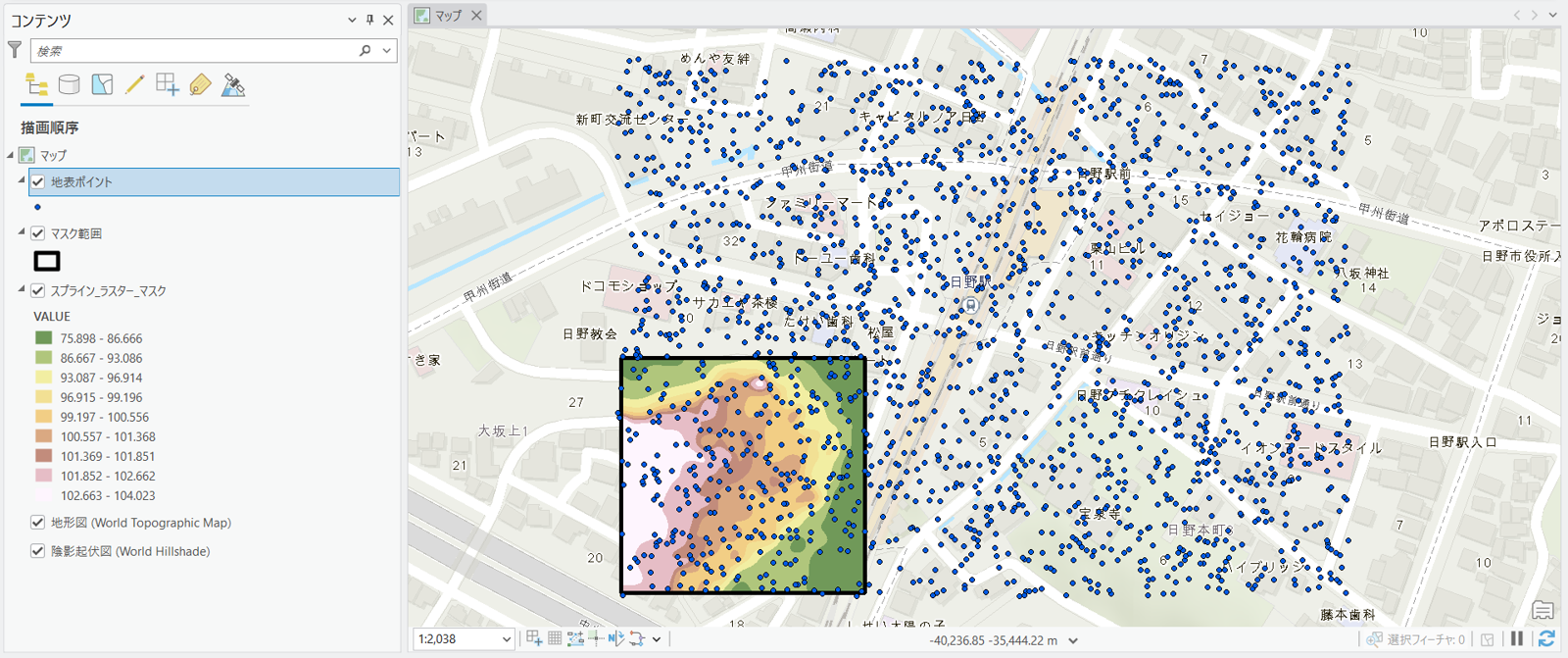Select the List By Labeling tag icon
The image size is (1568, 658).
pyautogui.click(x=200, y=85)
